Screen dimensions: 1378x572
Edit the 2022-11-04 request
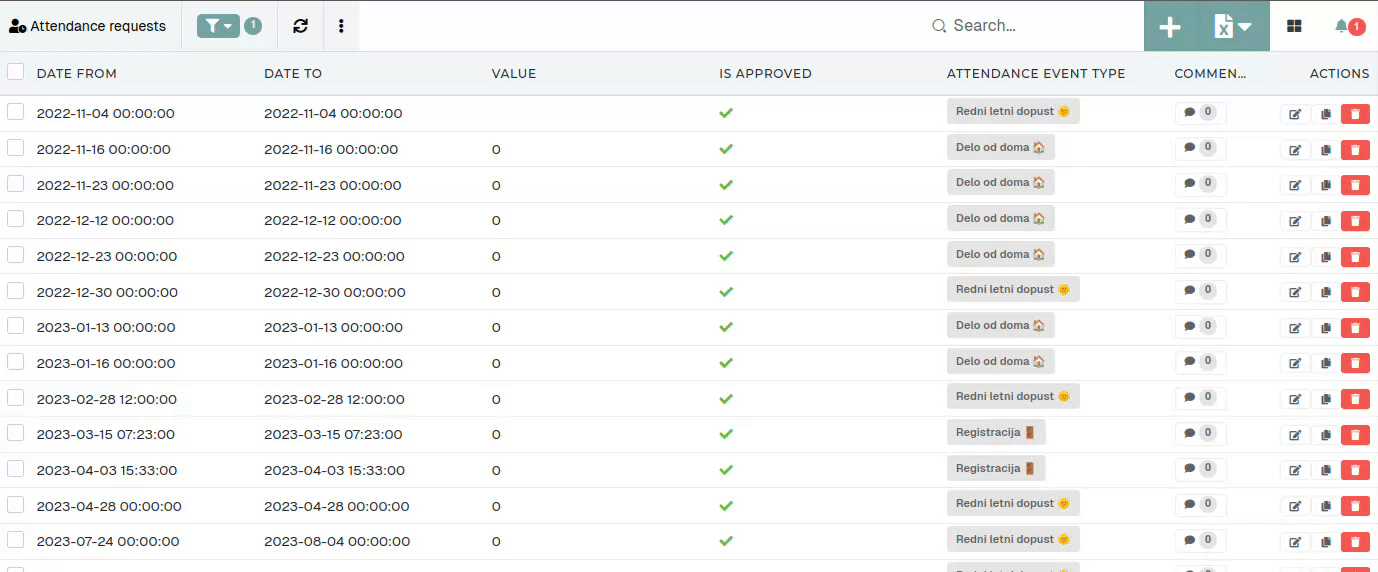coord(1295,114)
